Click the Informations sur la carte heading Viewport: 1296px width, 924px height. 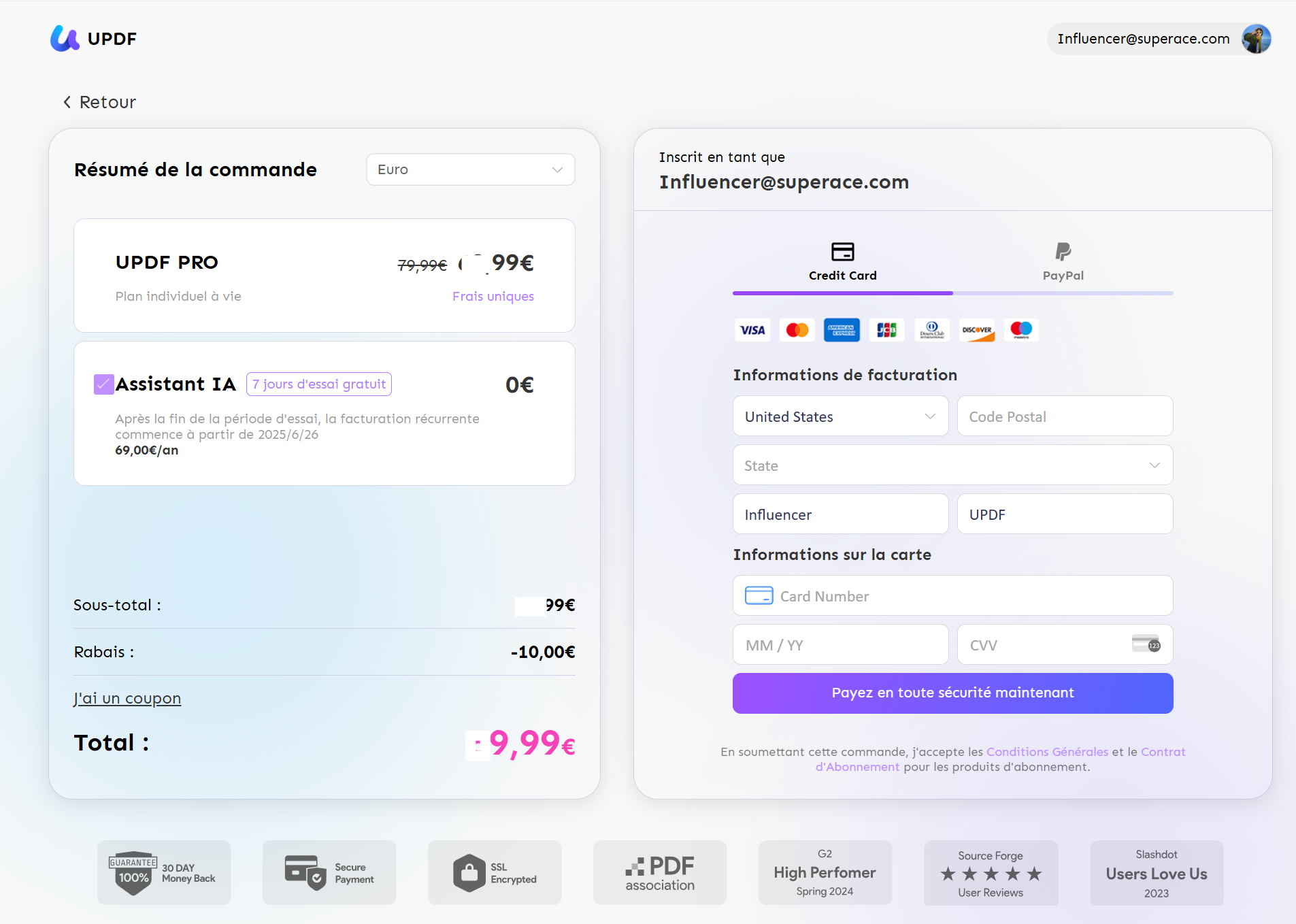833,555
